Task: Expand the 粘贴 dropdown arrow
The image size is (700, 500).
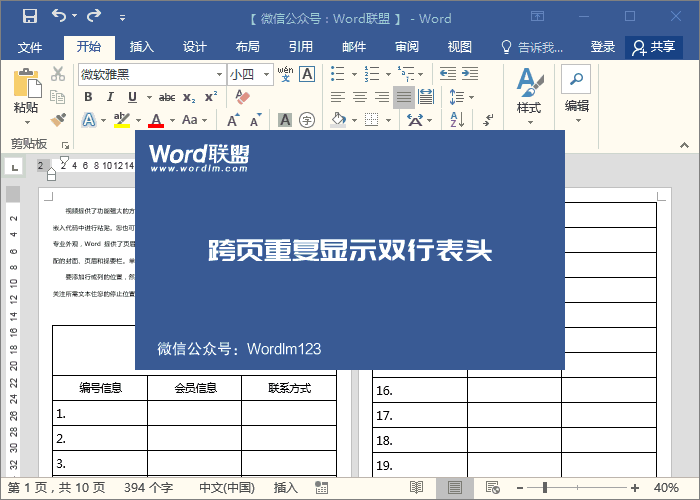Action: [x=27, y=122]
